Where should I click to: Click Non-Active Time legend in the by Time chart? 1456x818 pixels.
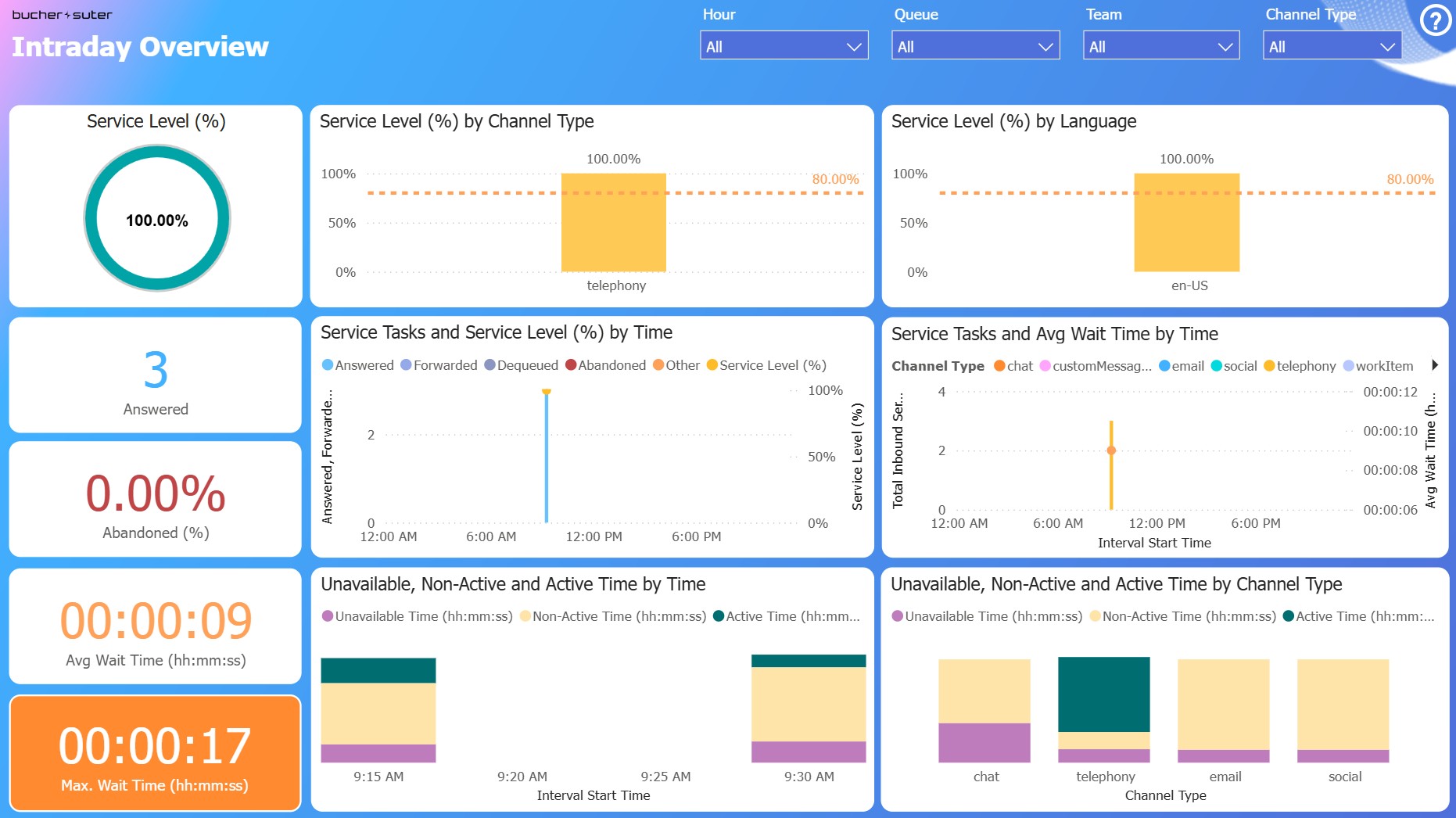click(613, 616)
